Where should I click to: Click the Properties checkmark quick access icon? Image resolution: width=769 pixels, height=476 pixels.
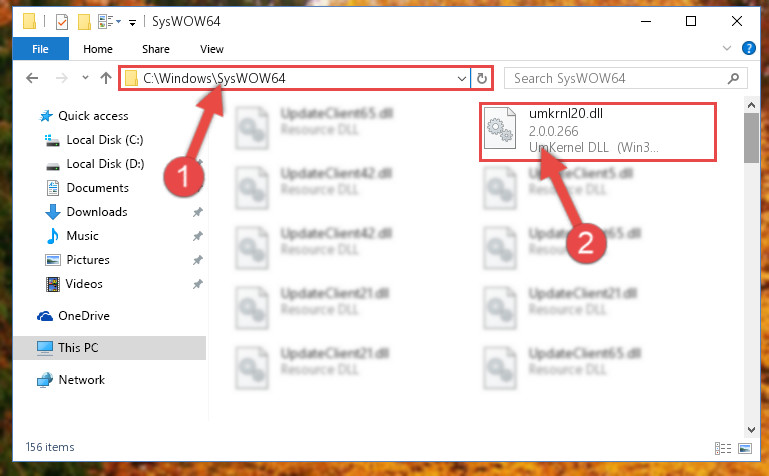point(62,22)
